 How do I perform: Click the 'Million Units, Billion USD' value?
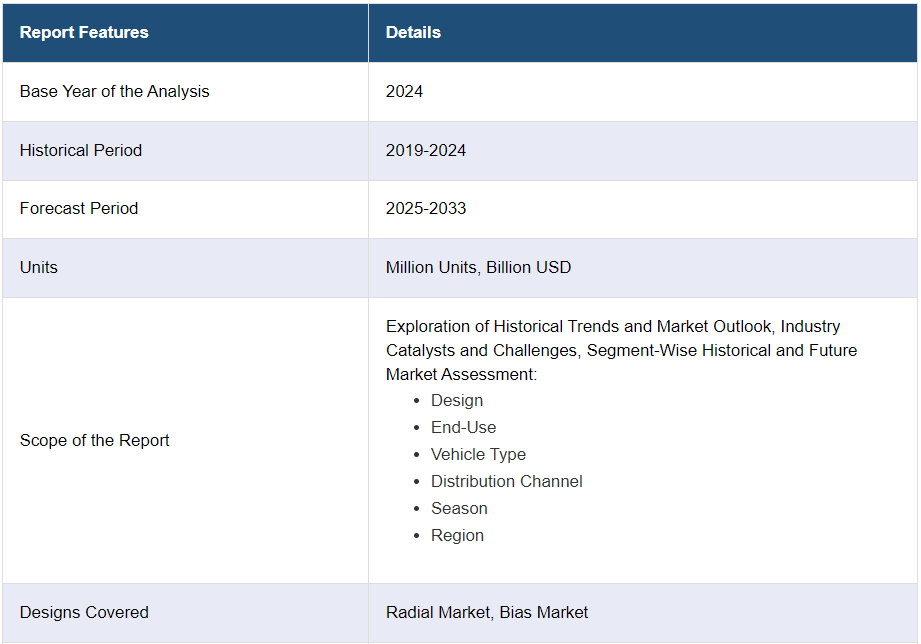(x=478, y=267)
